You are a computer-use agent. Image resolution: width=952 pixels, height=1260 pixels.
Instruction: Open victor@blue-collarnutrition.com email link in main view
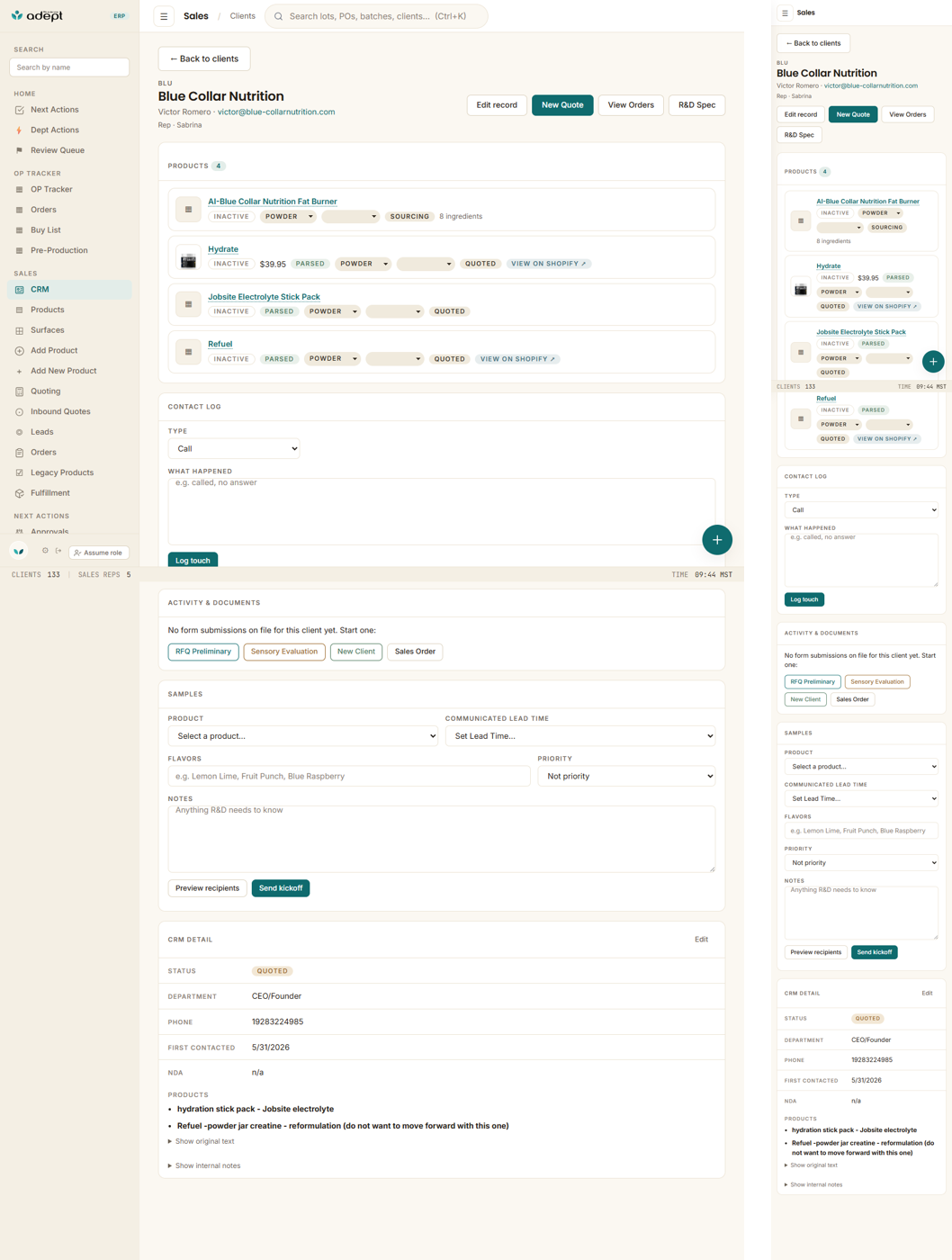(x=276, y=112)
